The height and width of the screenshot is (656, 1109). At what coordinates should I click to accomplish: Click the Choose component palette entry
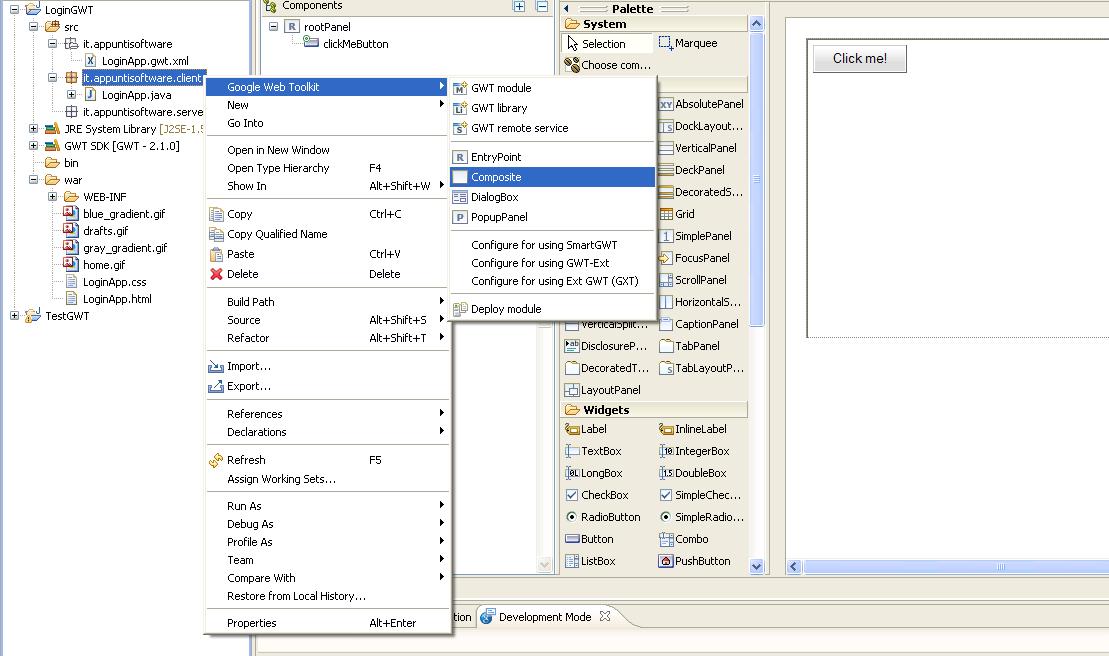[607, 65]
